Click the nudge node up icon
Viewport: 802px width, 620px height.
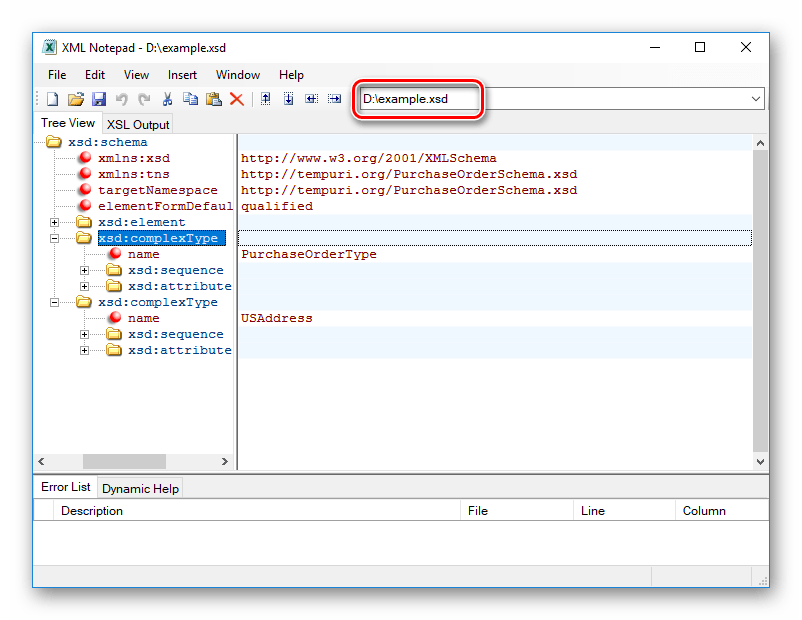click(x=265, y=99)
